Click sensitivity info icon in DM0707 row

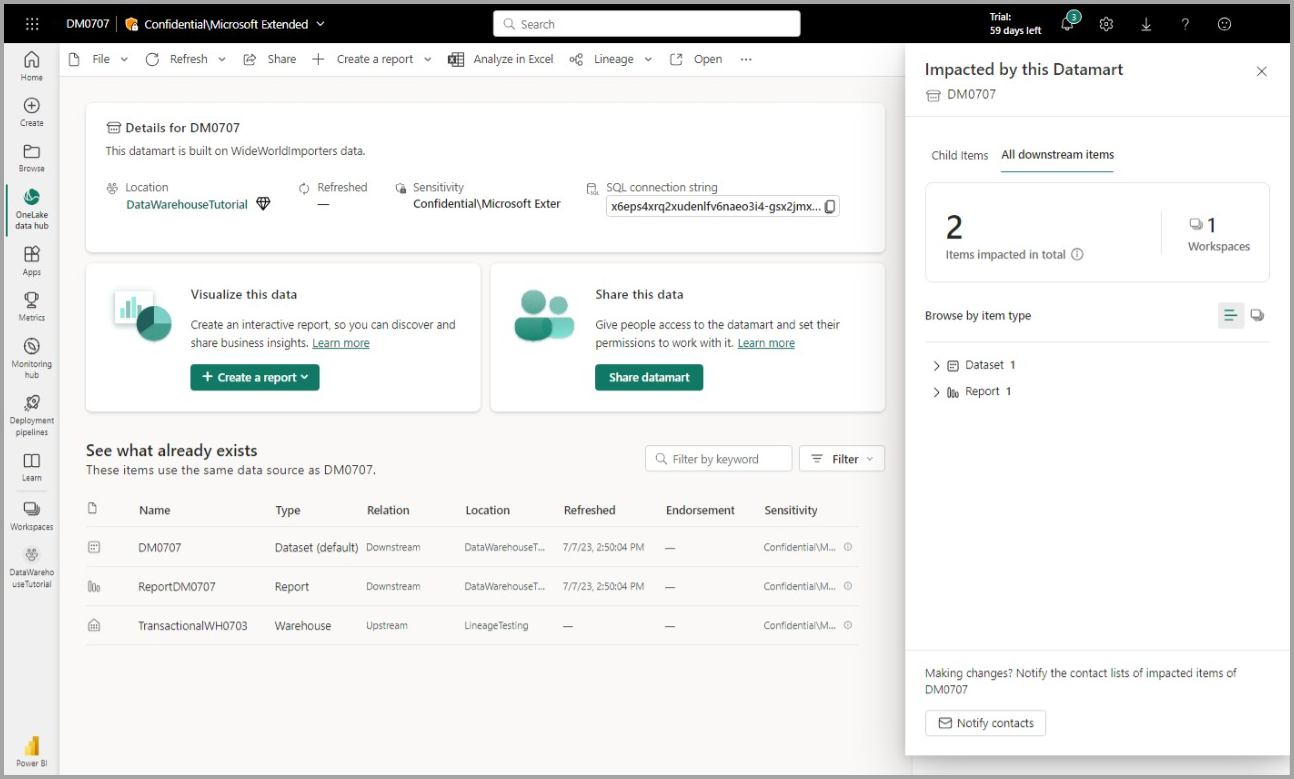coord(848,547)
